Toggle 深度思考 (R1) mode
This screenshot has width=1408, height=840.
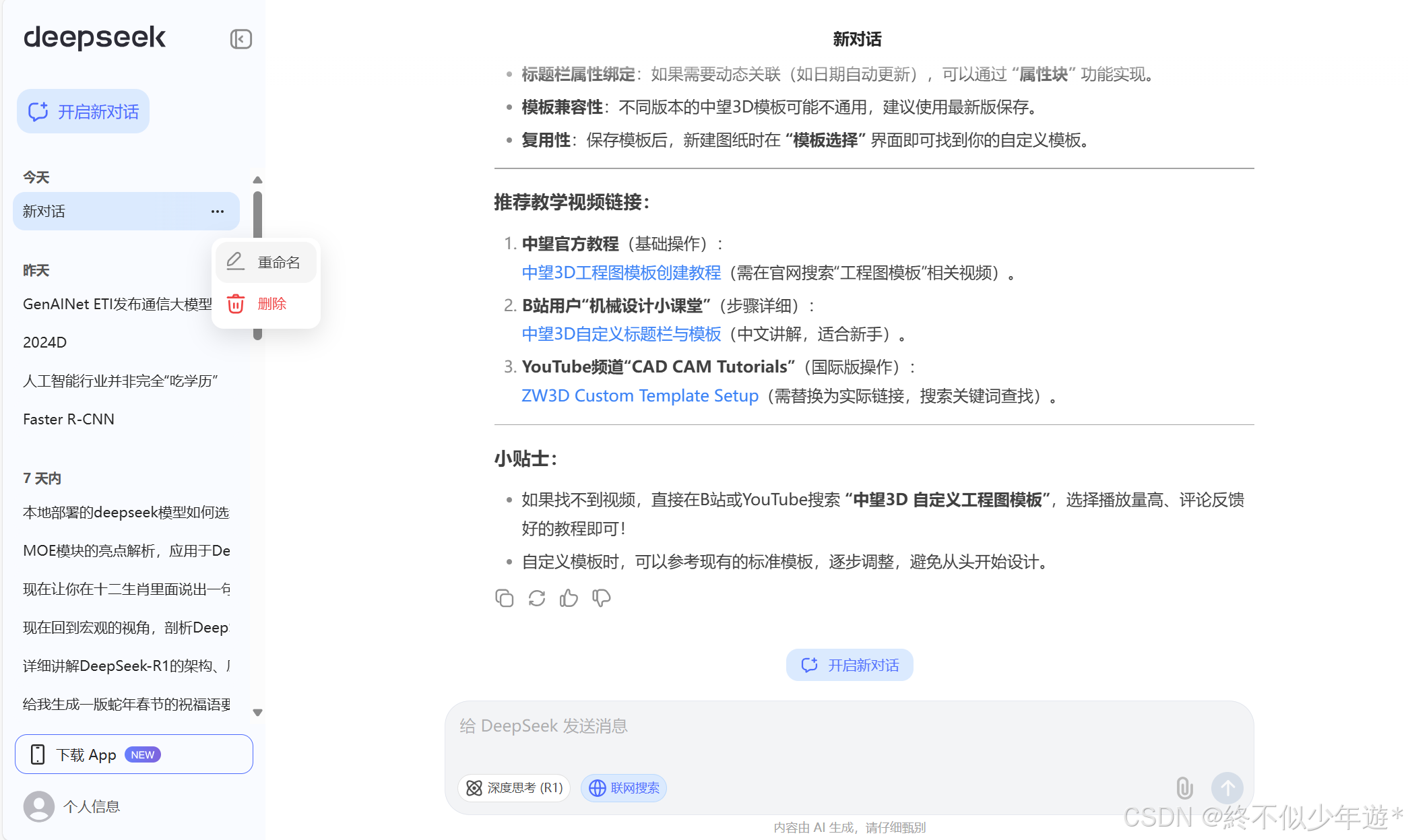click(514, 787)
